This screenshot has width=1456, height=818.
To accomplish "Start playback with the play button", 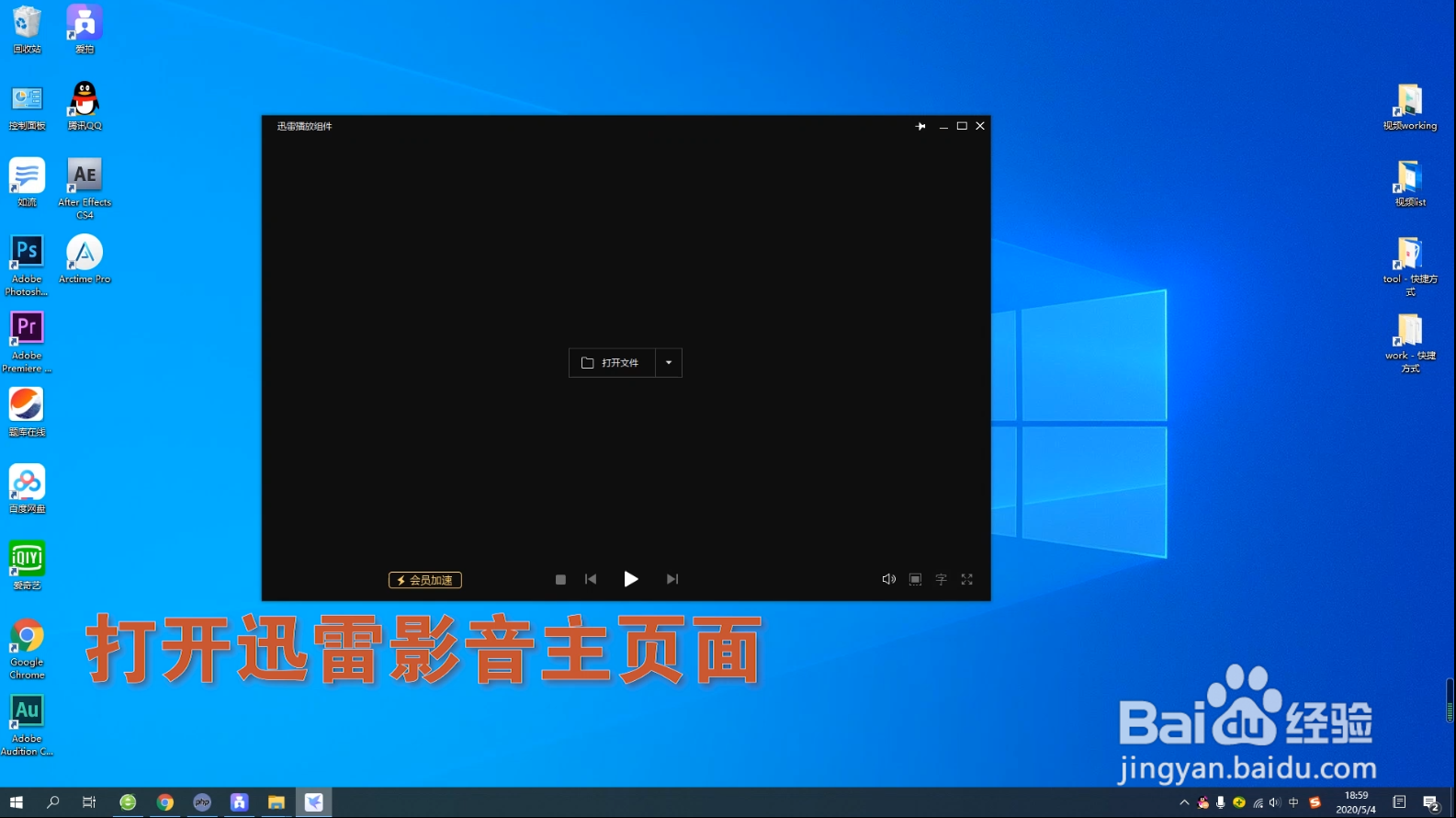I will 631,579.
